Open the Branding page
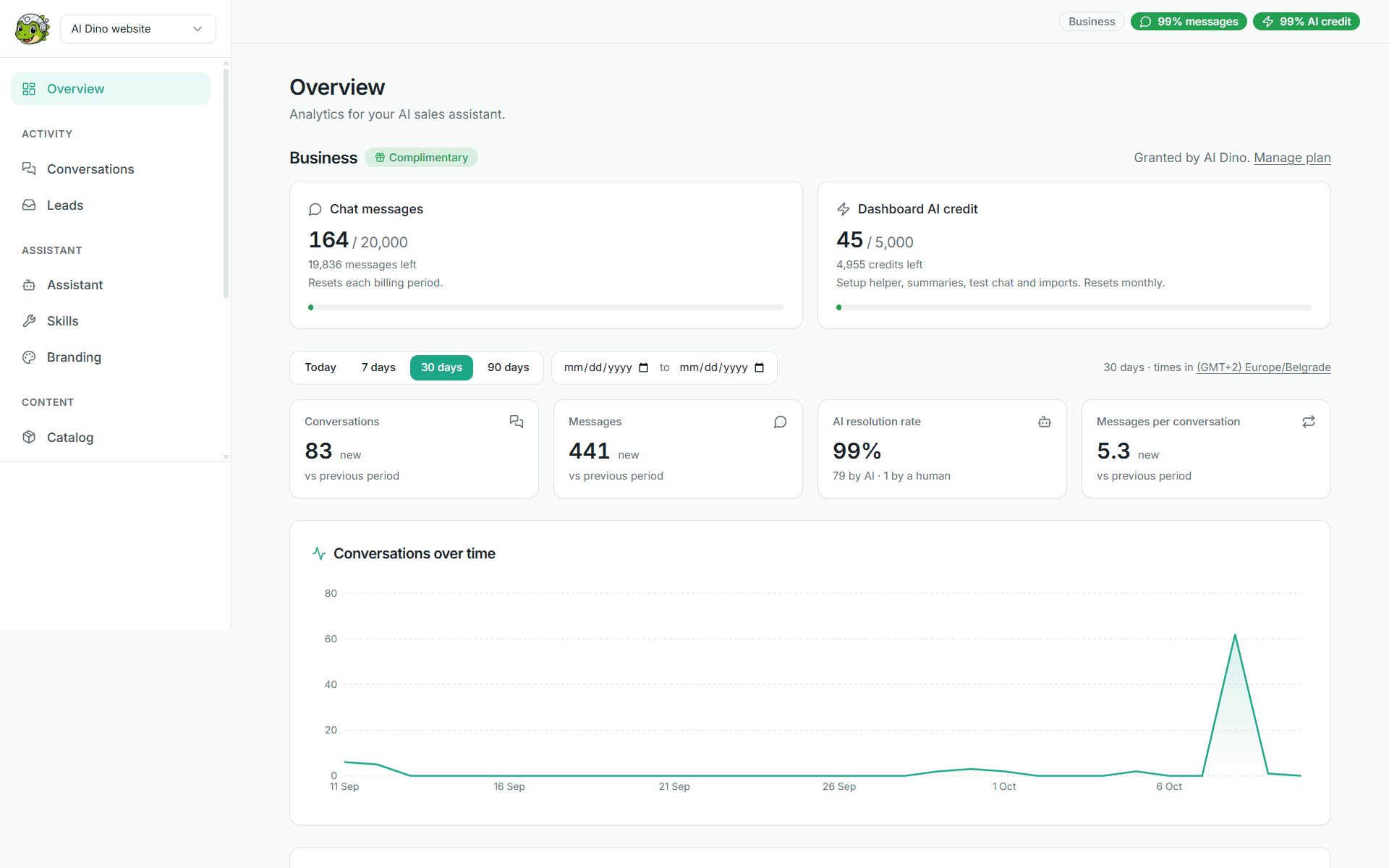The image size is (1389, 868). (x=111, y=357)
